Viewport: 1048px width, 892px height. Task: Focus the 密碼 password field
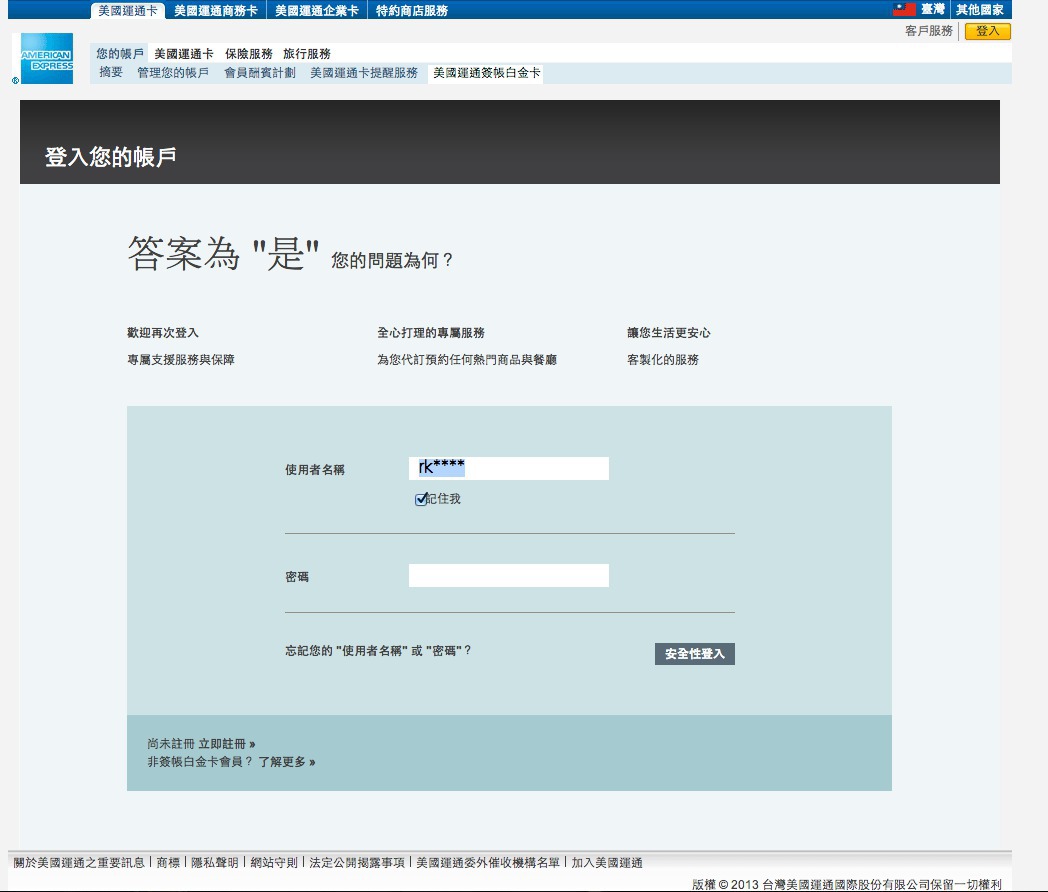pos(509,575)
